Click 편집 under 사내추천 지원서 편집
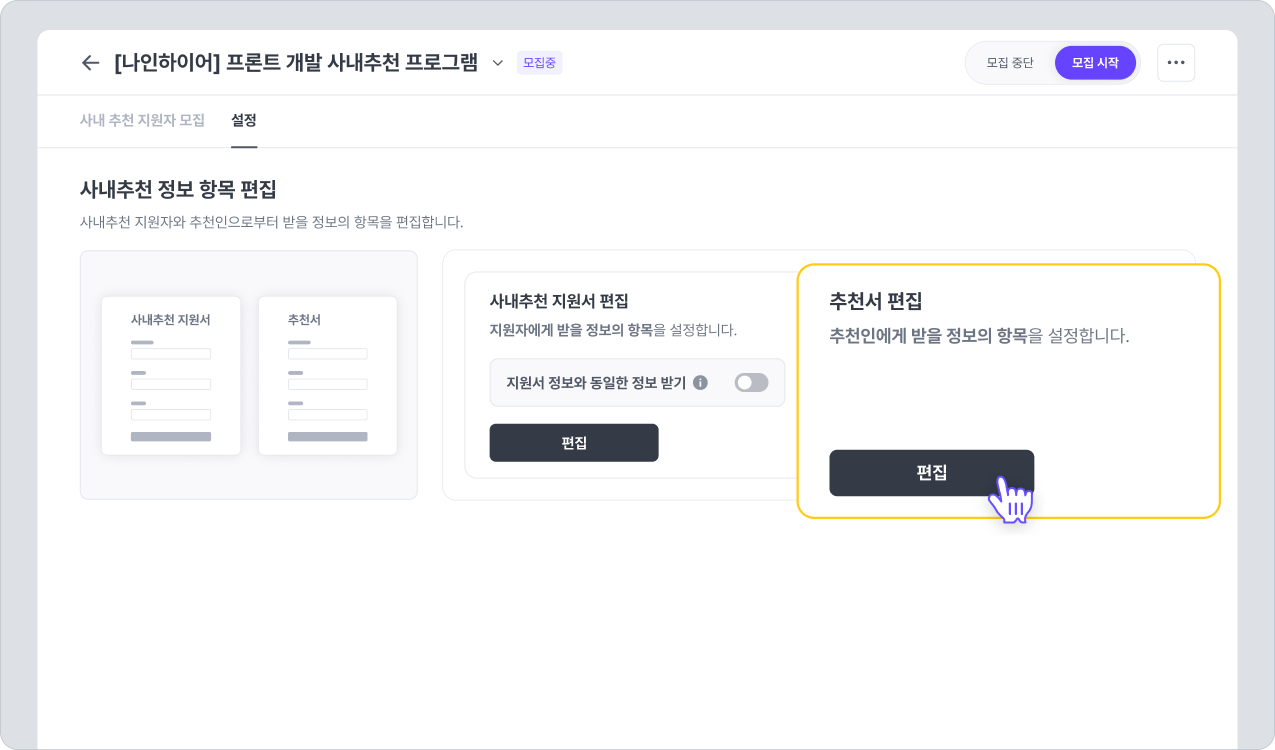This screenshot has width=1275, height=750. (x=573, y=443)
